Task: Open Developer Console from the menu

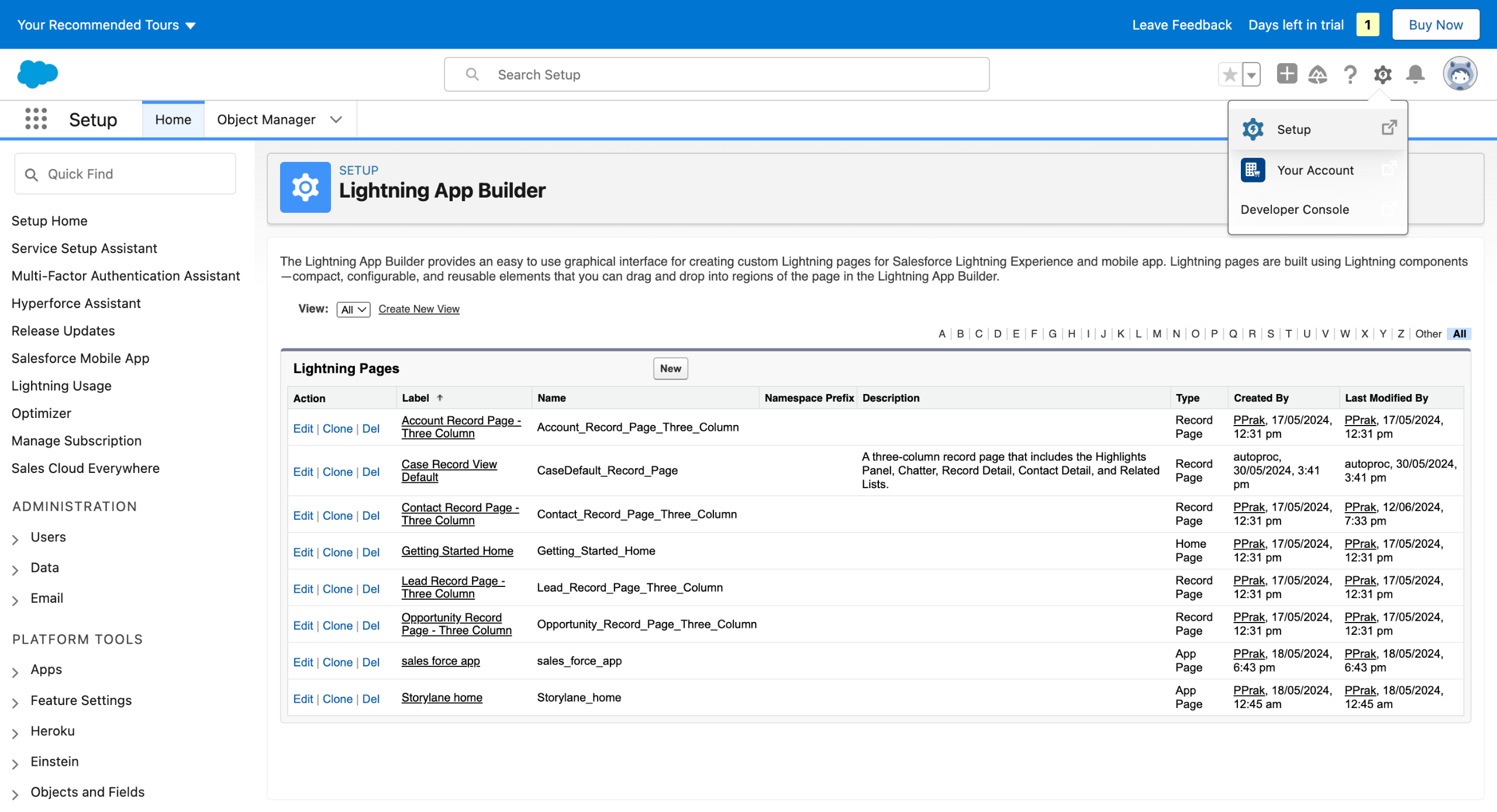Action: pos(1317,209)
